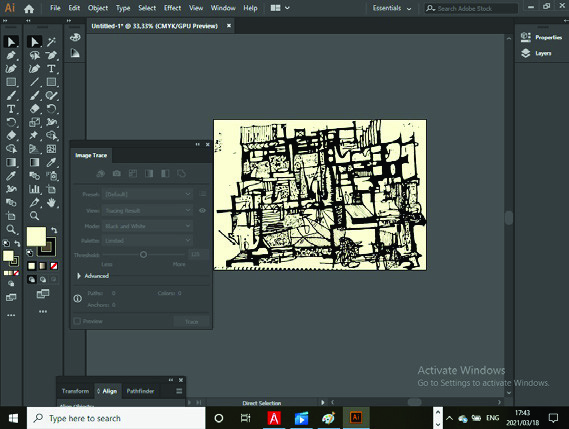This screenshot has width=569, height=429.
Task: Click the Home icon
Action: coord(29,9)
